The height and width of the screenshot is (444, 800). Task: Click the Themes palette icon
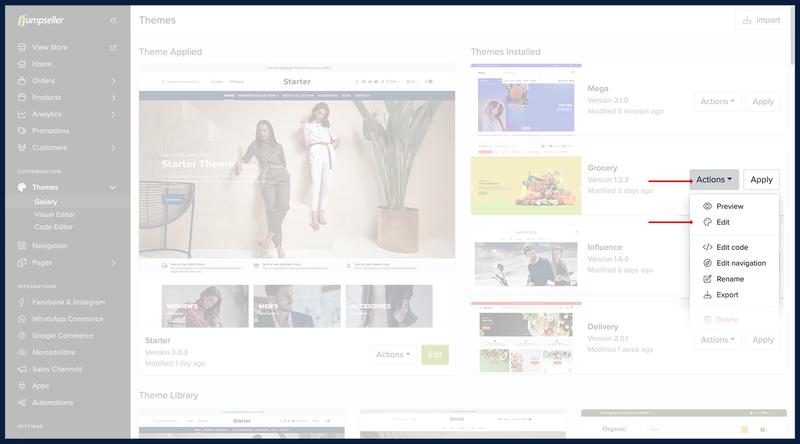point(21,187)
